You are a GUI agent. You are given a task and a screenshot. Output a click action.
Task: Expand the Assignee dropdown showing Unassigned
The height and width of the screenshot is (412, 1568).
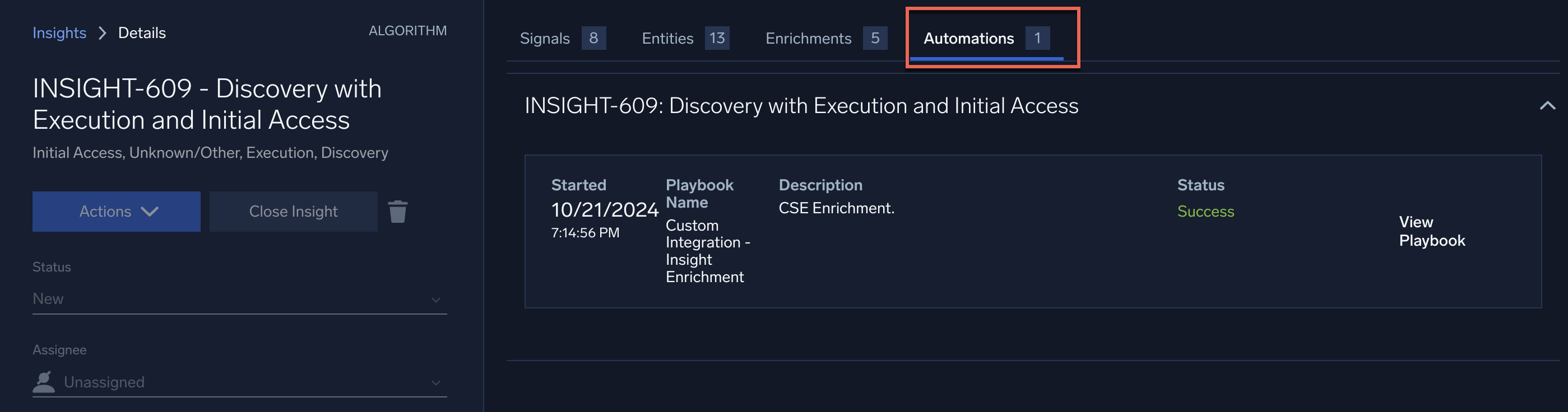(x=239, y=382)
